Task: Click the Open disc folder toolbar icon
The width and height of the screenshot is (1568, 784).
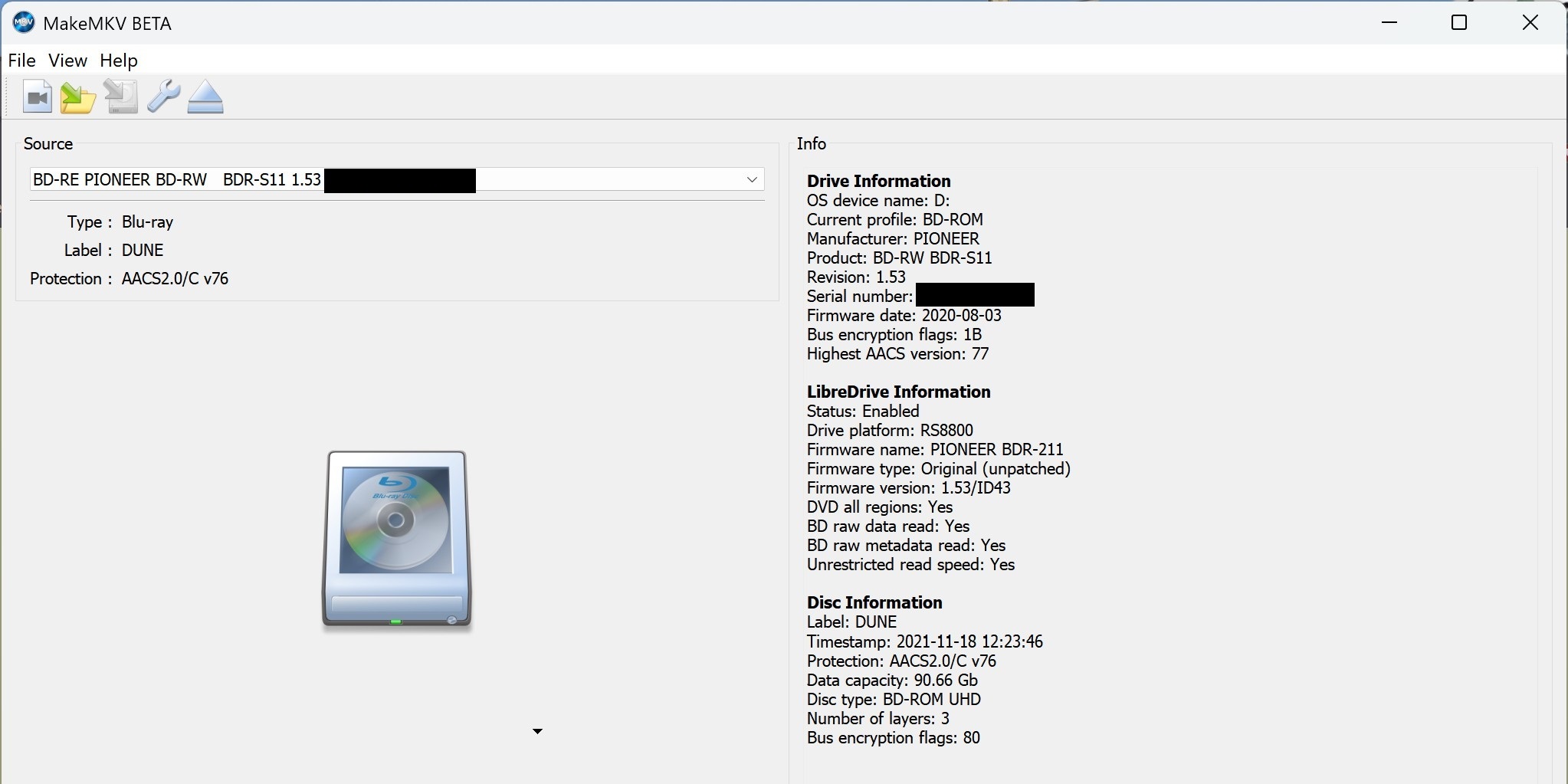Action: [78, 97]
